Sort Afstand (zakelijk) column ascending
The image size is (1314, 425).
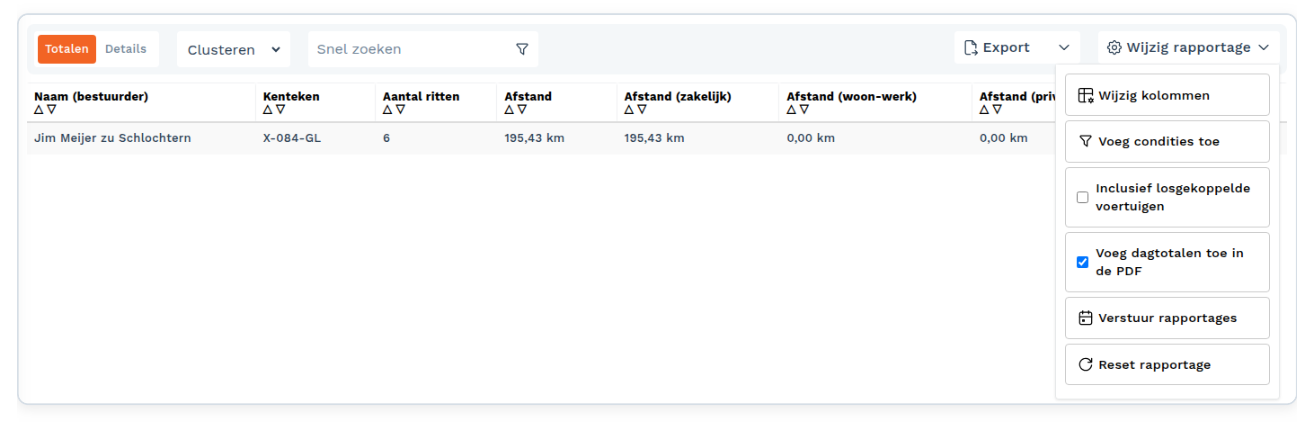click(629, 110)
